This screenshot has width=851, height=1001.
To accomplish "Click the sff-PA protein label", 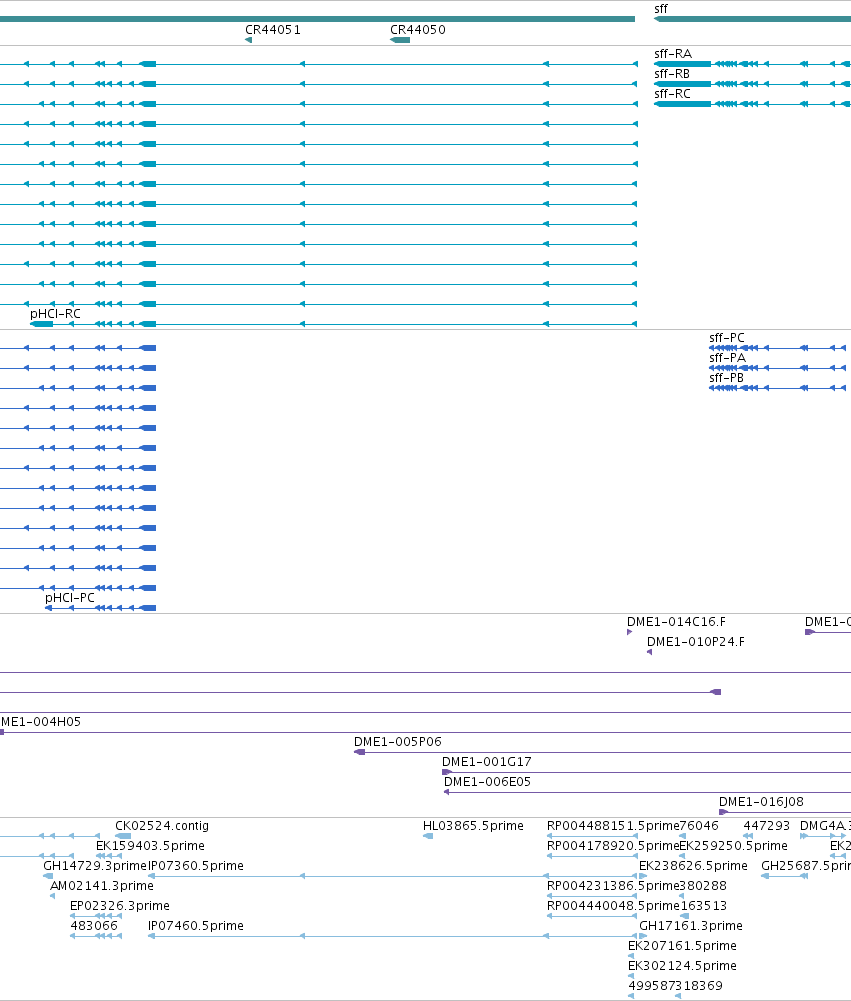I will 727,358.
